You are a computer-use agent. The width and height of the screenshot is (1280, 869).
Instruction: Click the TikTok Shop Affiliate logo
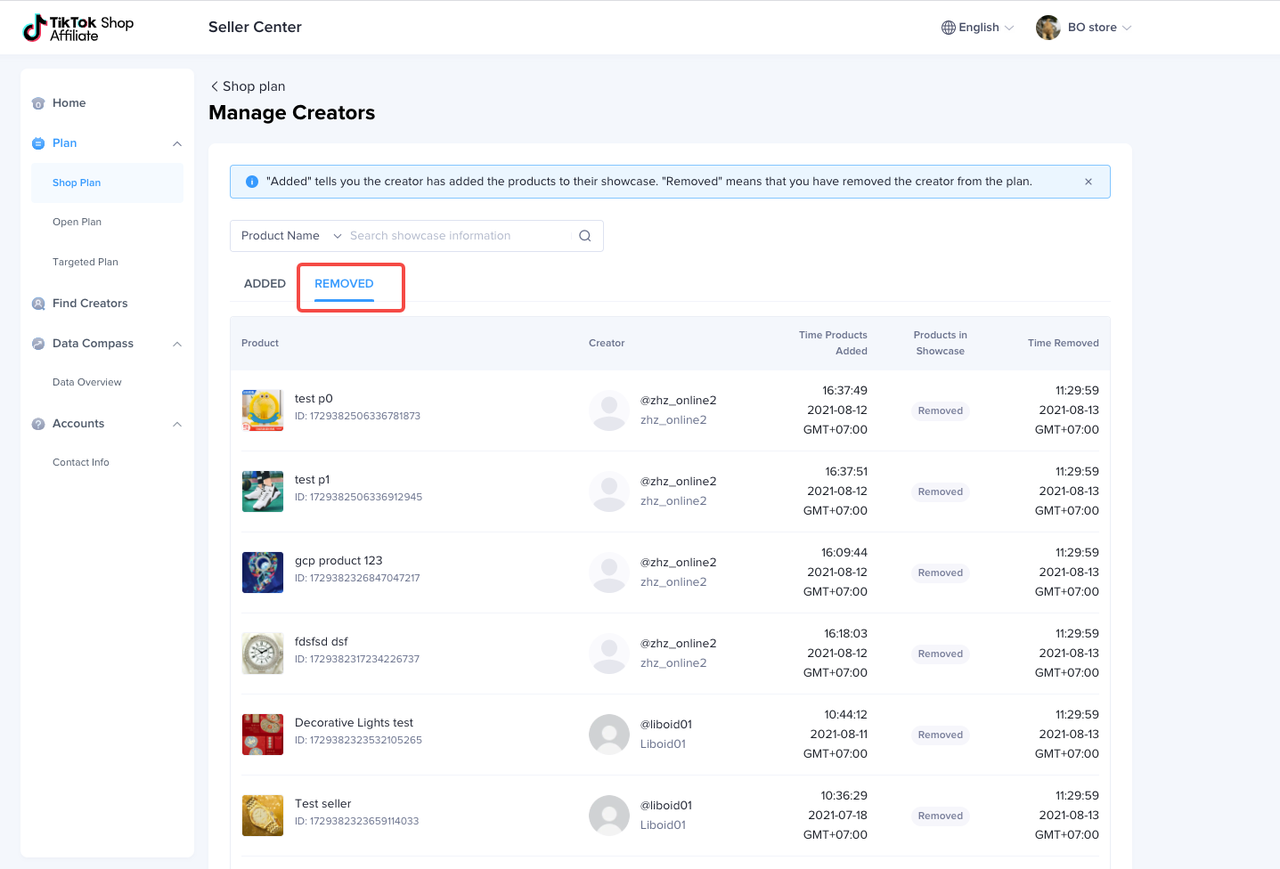coord(78,28)
